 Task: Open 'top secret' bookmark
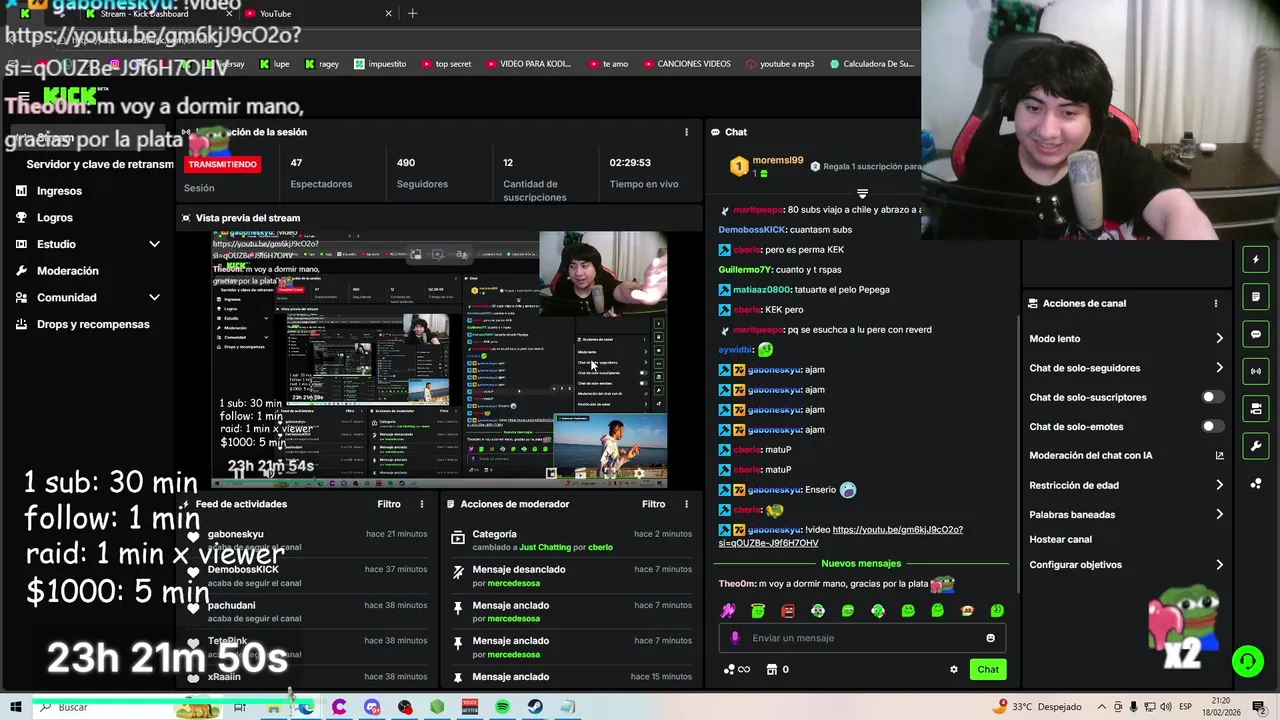(445, 64)
